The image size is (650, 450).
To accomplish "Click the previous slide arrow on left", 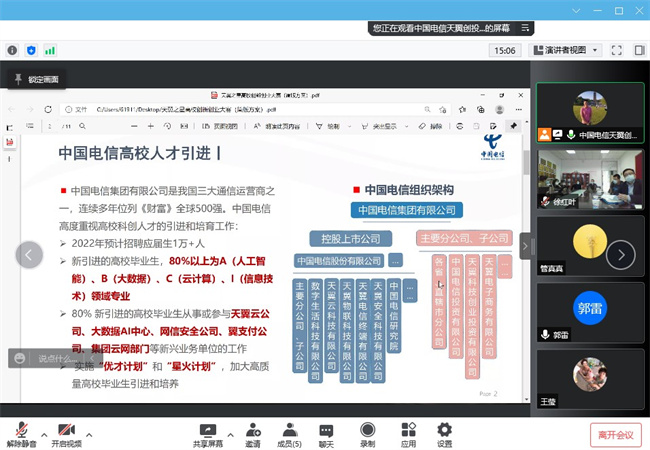I will pos(29,255).
